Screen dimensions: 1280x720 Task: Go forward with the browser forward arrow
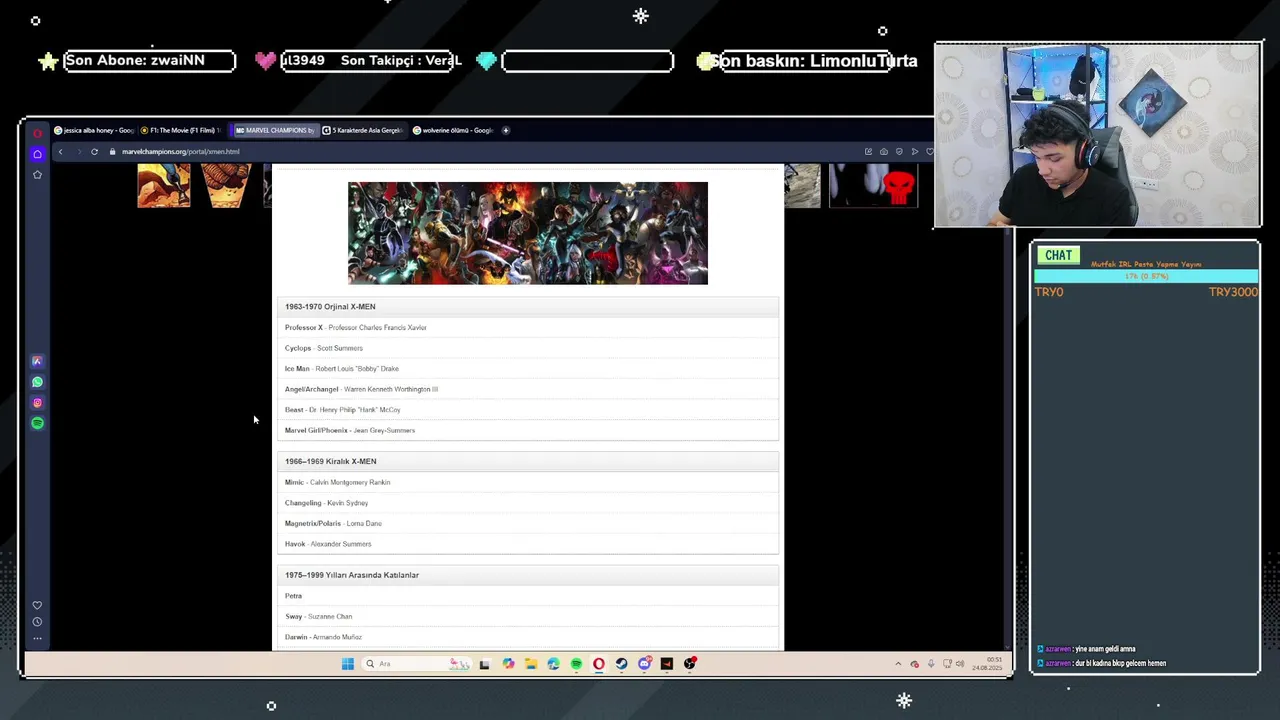(x=78, y=152)
